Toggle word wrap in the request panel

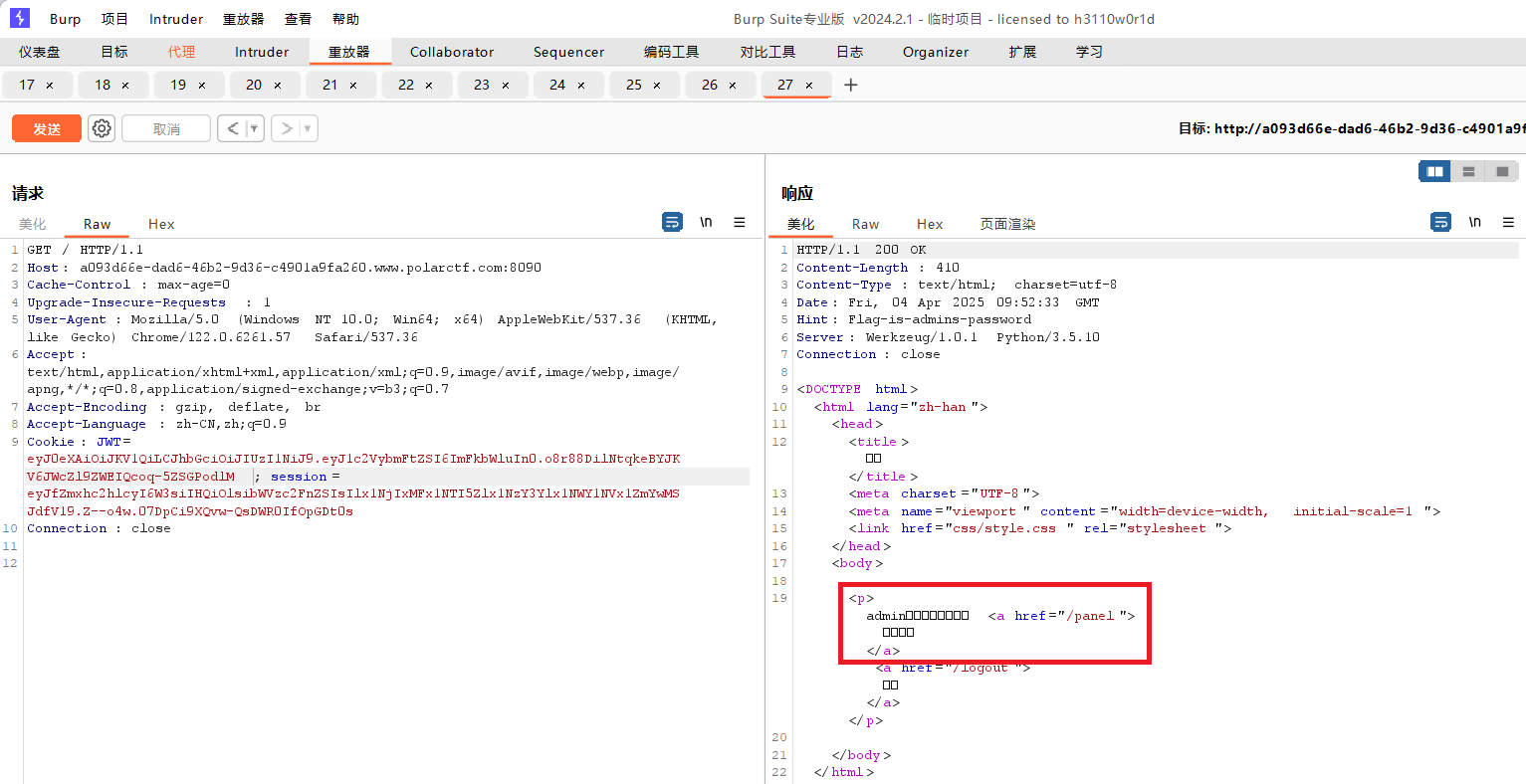673,222
